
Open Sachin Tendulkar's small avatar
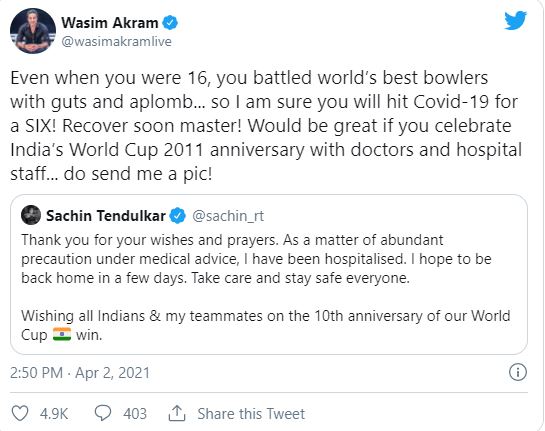point(31,215)
